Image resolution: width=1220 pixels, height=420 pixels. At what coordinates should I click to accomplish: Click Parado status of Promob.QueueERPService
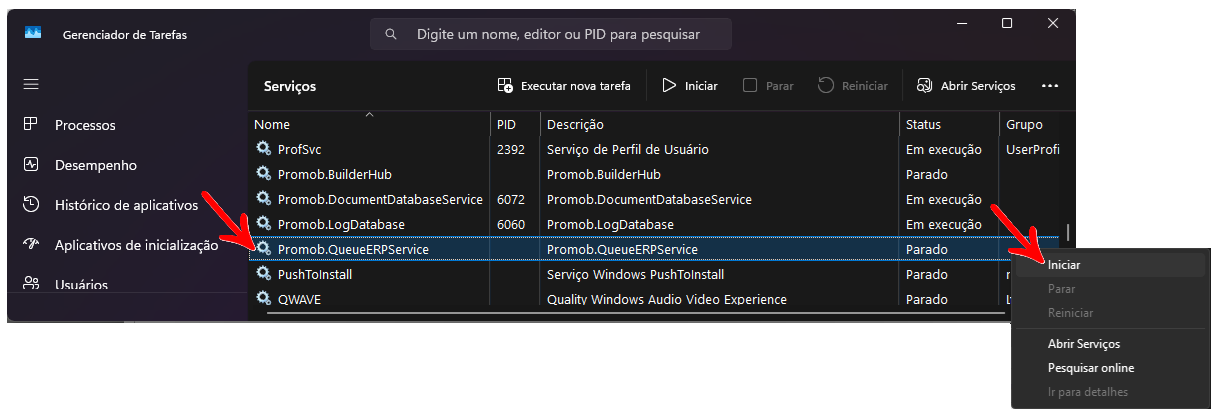(x=926, y=249)
